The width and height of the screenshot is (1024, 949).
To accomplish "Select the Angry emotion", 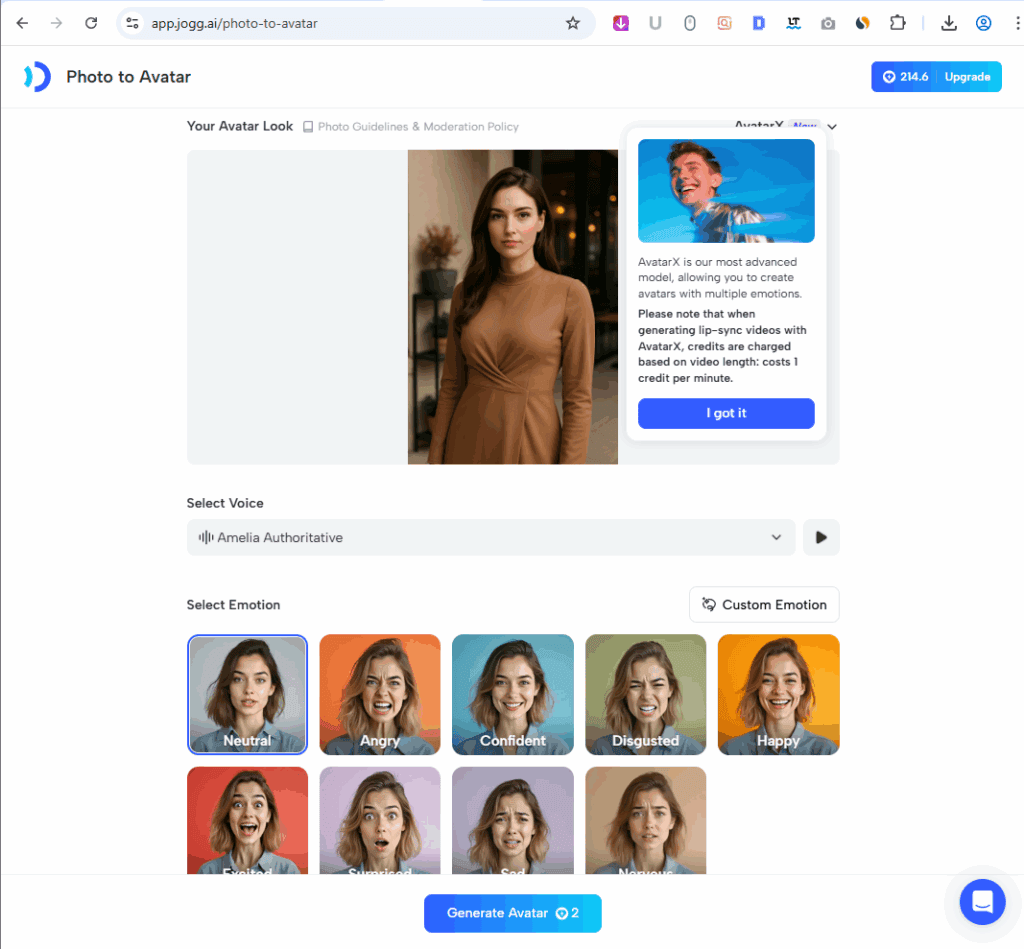I will click(x=380, y=694).
